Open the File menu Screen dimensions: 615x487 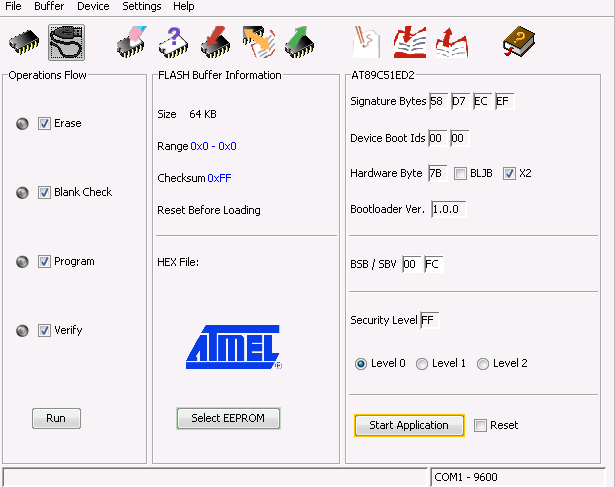13,6
